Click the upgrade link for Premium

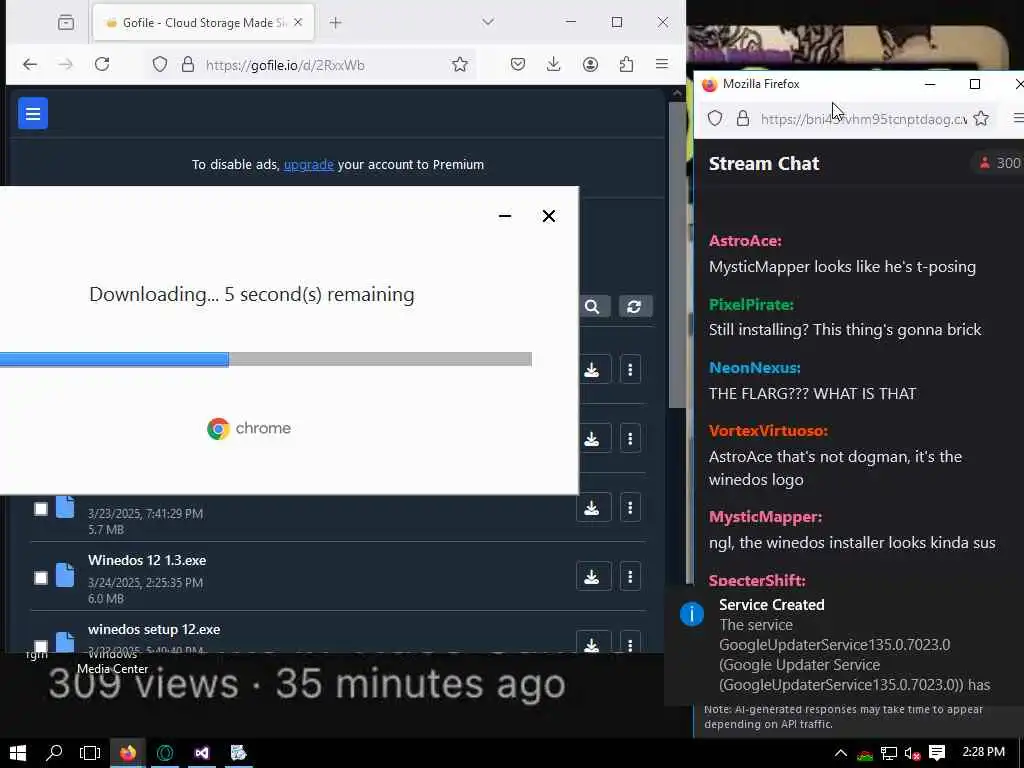[x=308, y=165]
